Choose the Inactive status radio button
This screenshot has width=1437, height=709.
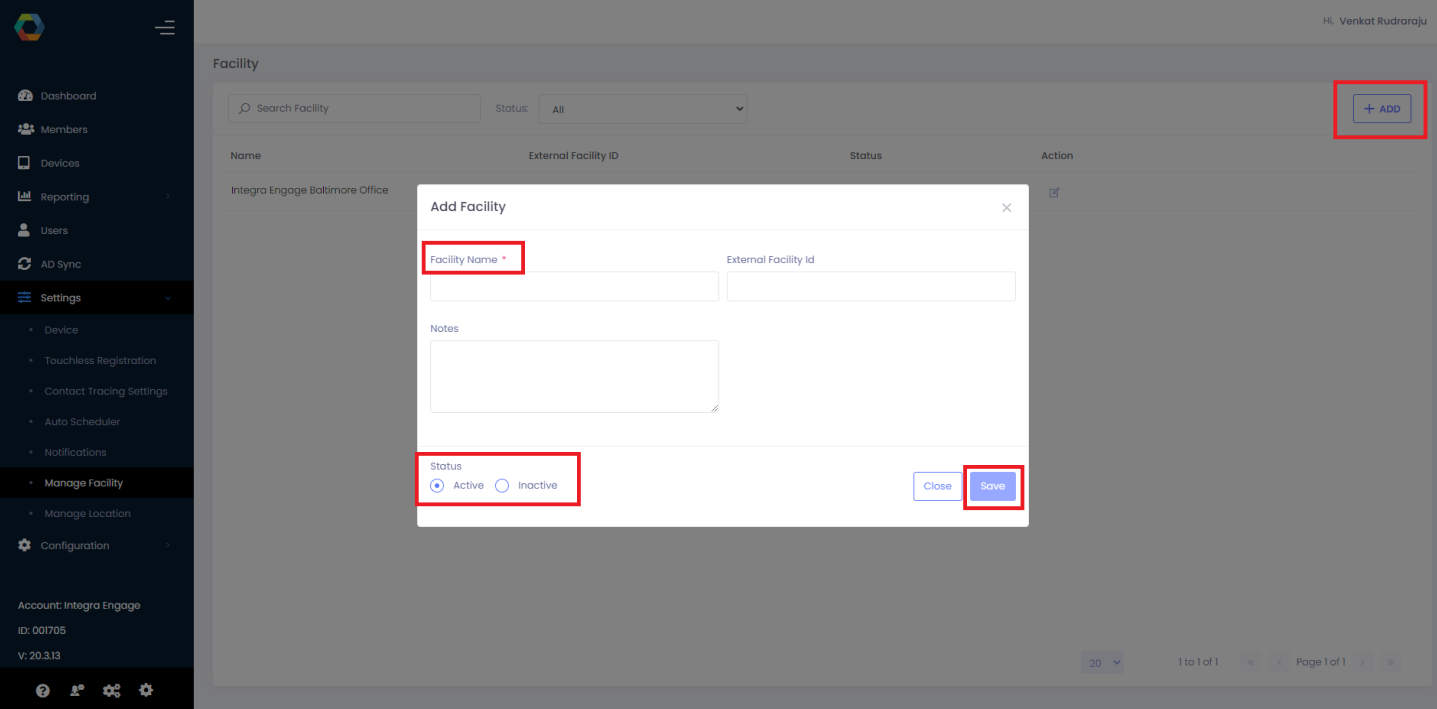tap(502, 485)
